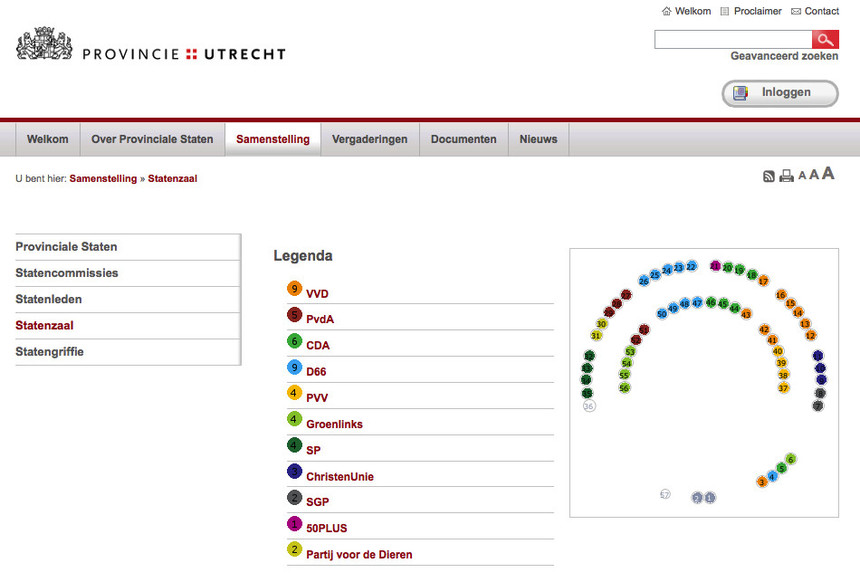Screen dimensions: 860x582
Task: Click the printer icon to print page
Action: [x=787, y=176]
